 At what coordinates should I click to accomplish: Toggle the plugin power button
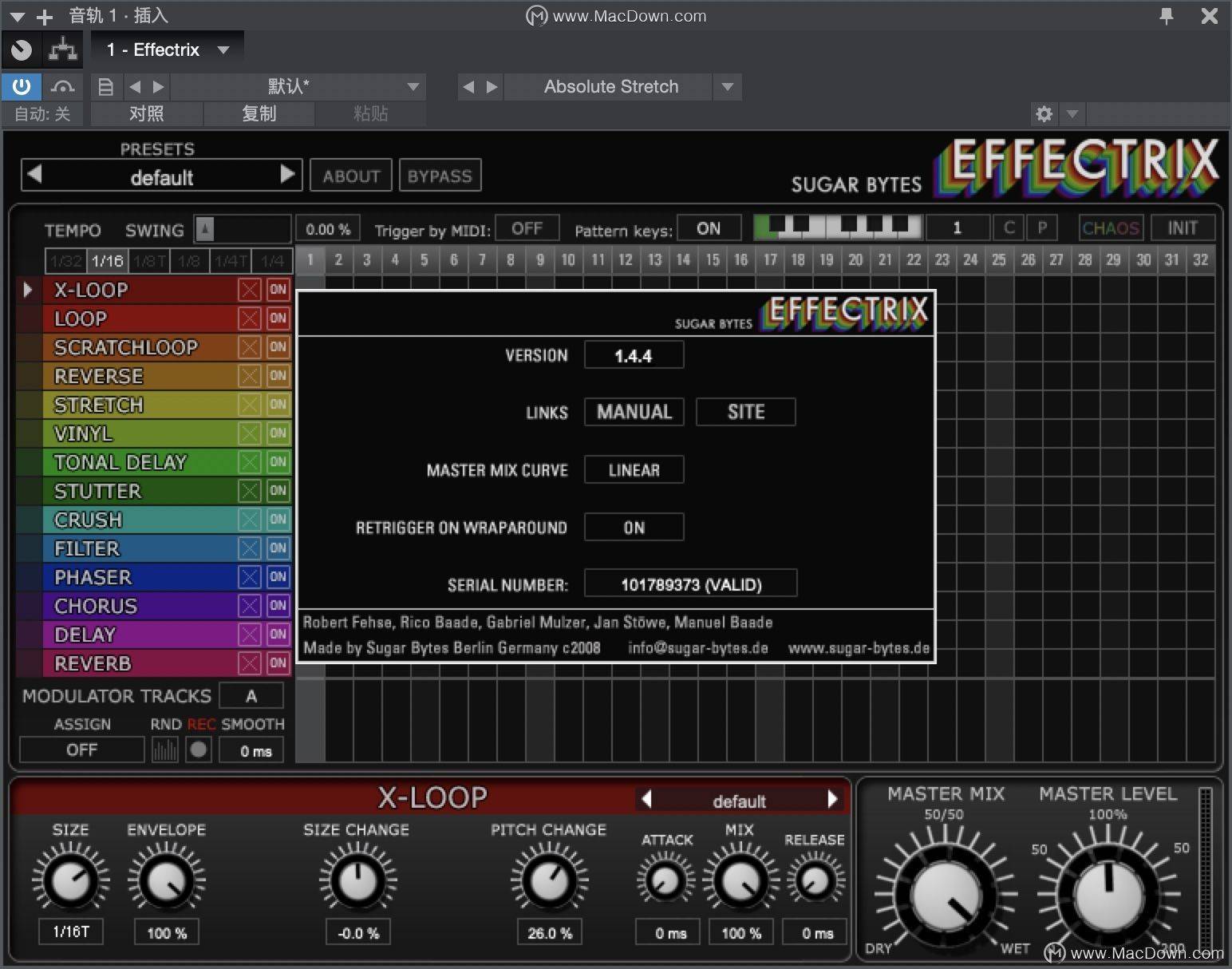tap(22, 86)
